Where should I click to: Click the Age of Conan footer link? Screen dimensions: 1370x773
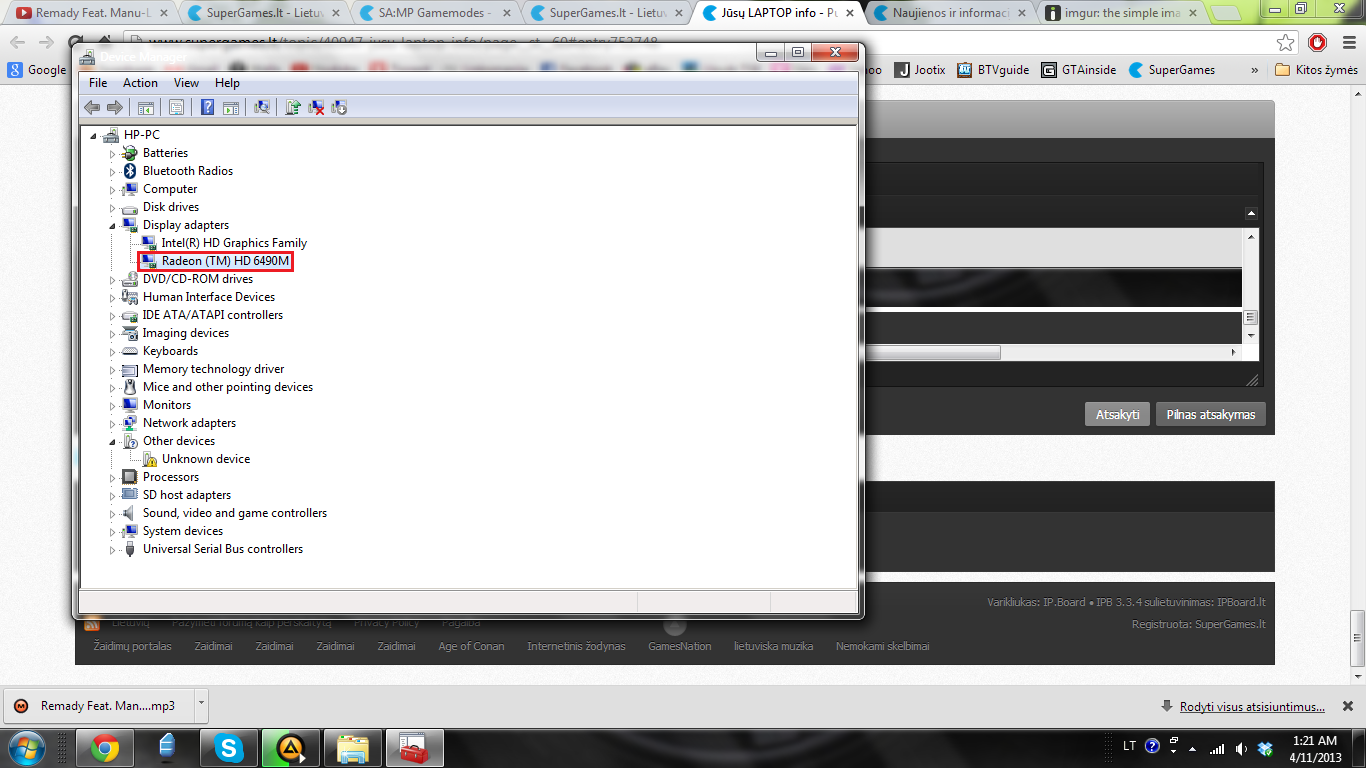[471, 646]
